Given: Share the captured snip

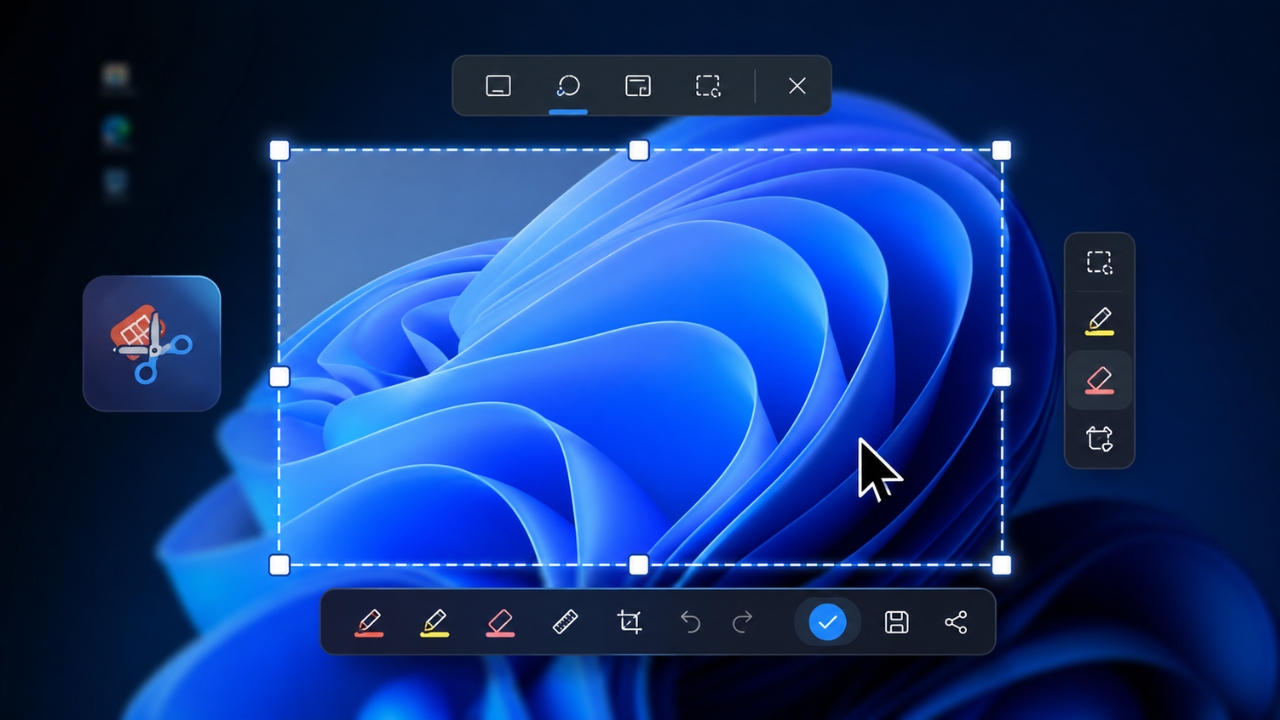Looking at the screenshot, I should (x=956, y=623).
